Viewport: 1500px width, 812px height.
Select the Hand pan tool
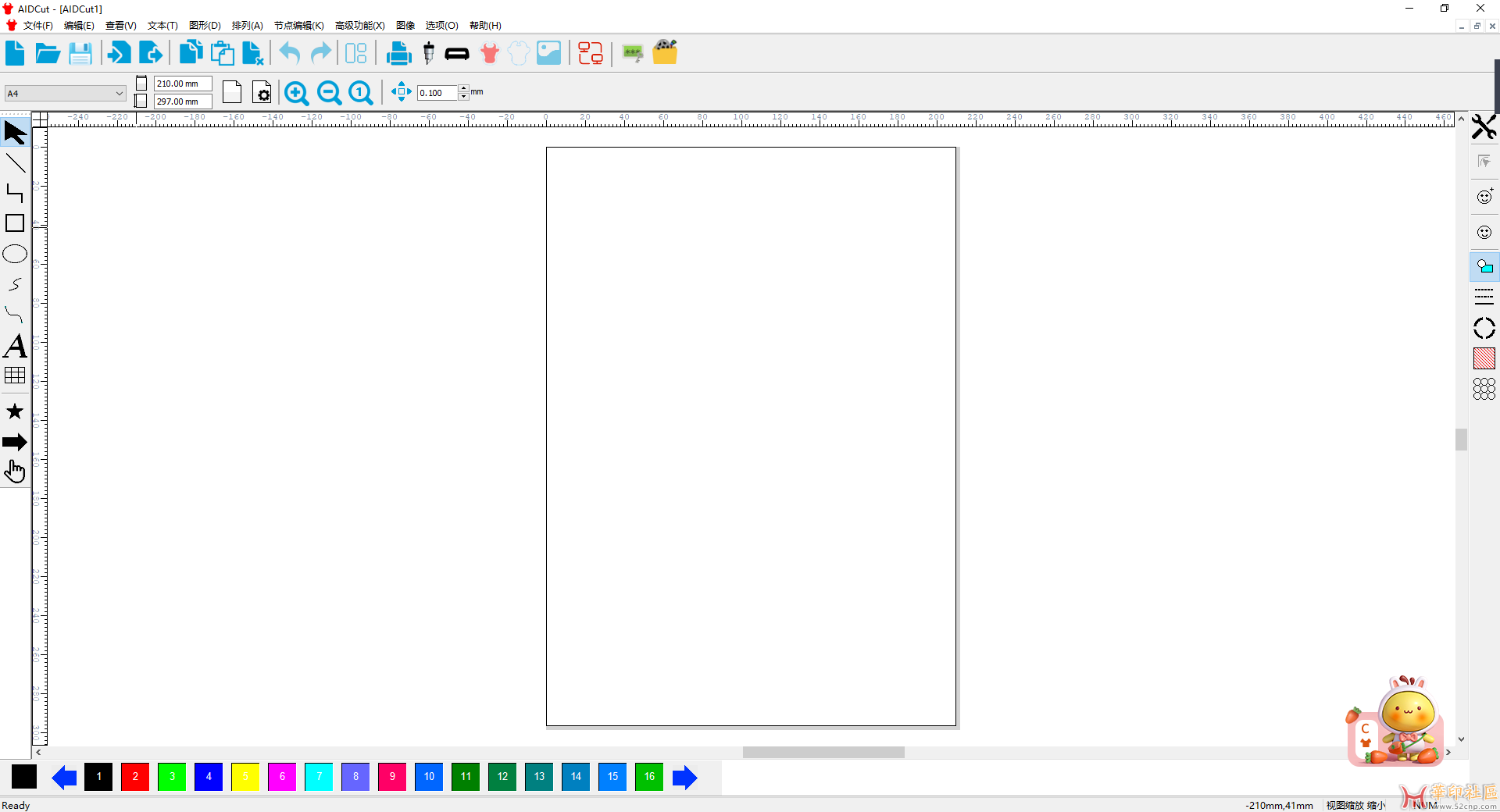pyautogui.click(x=15, y=471)
